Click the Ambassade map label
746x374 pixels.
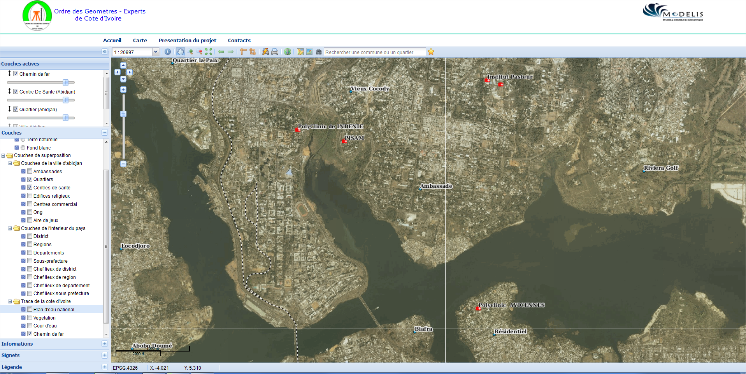(x=436, y=186)
